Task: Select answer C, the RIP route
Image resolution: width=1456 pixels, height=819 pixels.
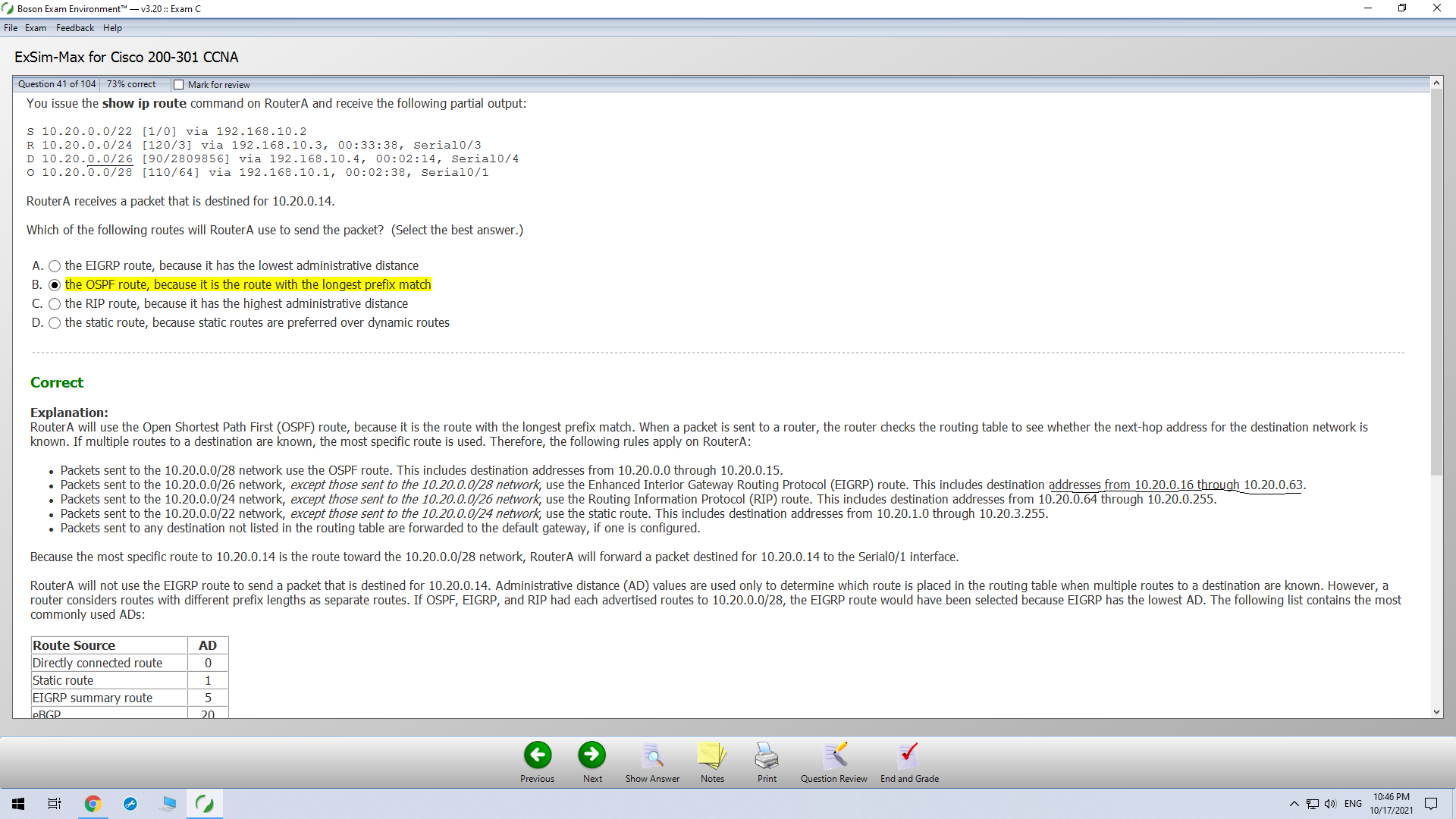Action: (55, 304)
